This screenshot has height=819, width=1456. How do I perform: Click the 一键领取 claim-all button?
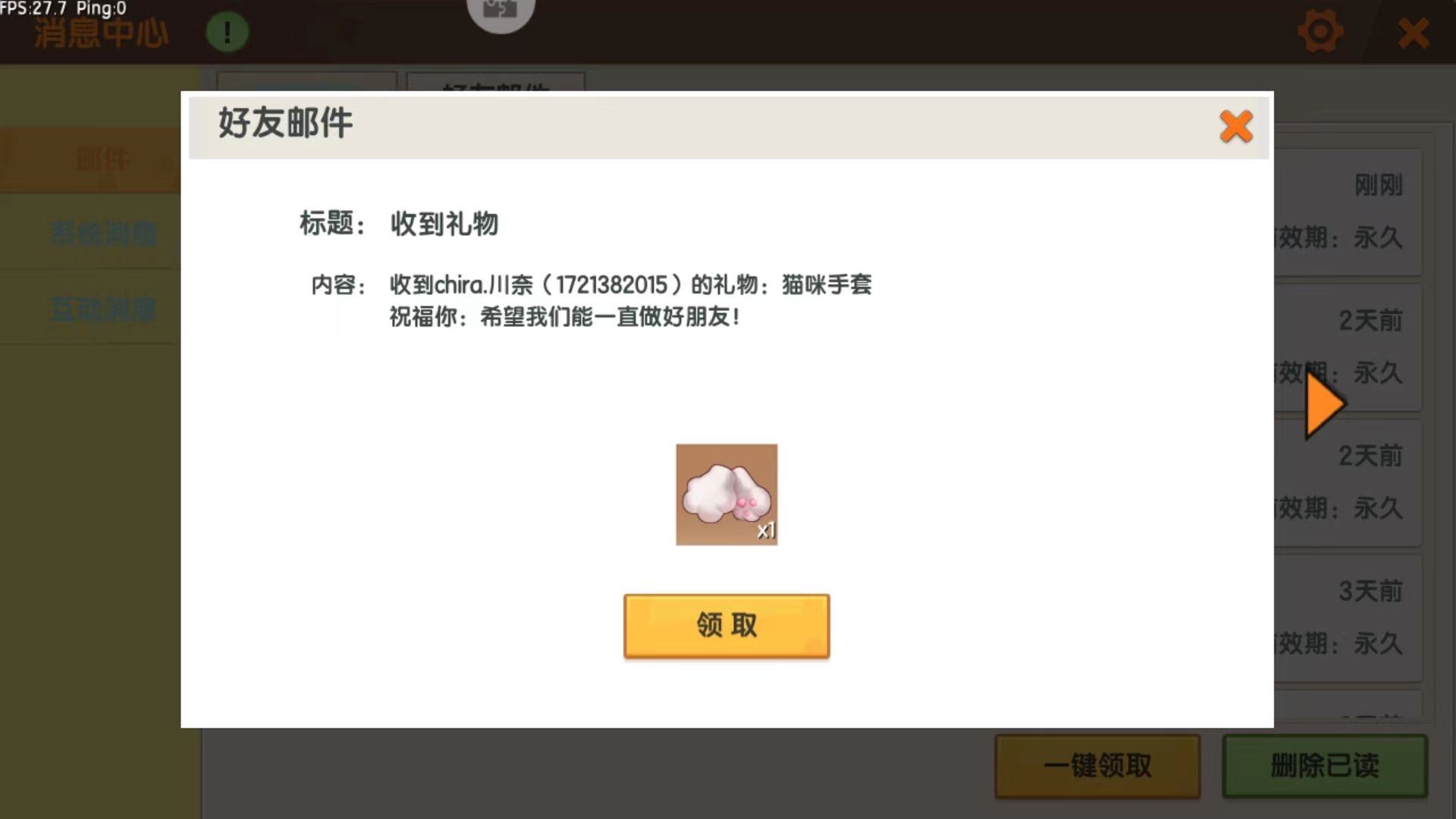(1097, 766)
